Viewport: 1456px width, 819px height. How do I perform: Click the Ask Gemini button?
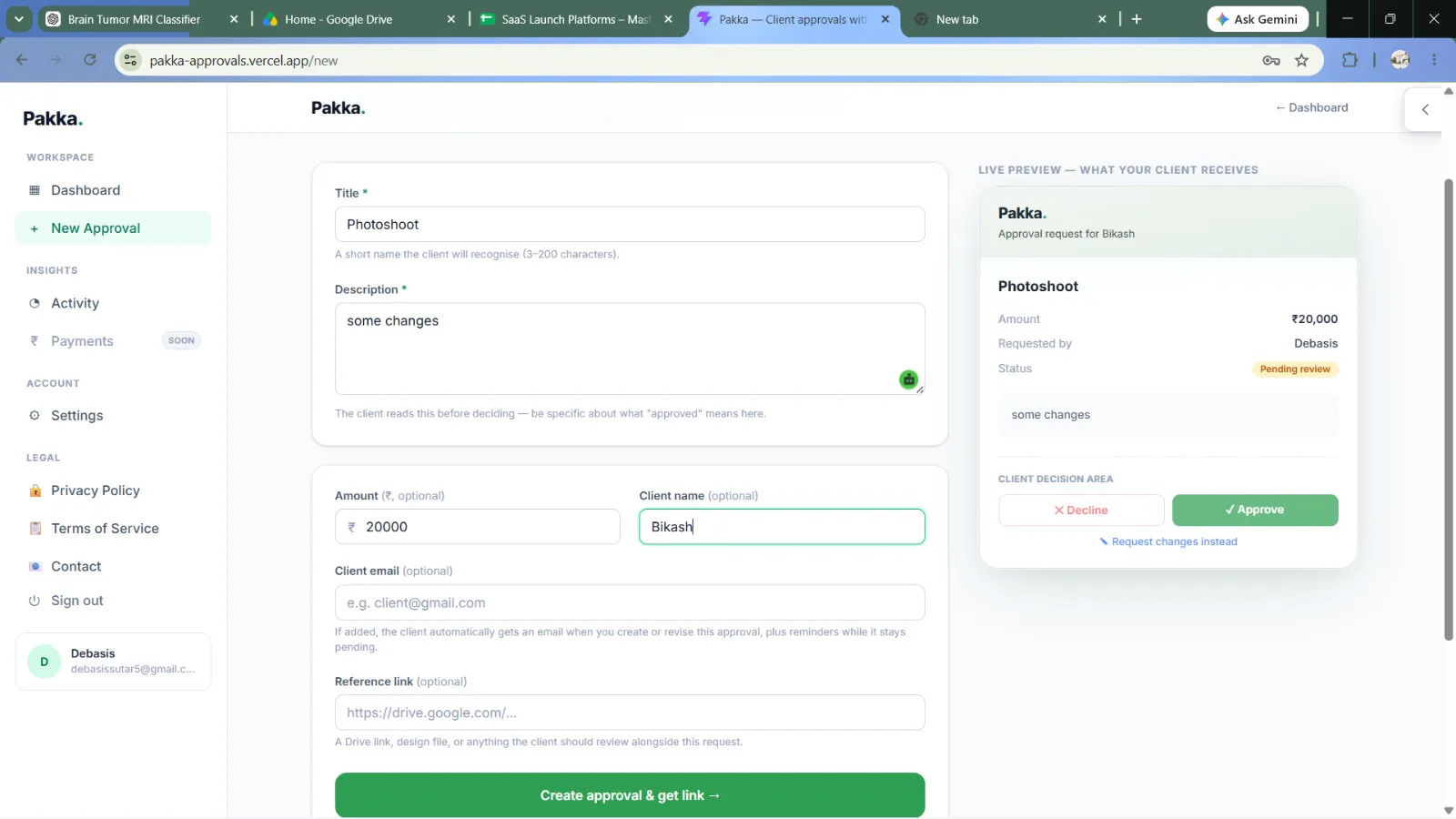(x=1258, y=19)
